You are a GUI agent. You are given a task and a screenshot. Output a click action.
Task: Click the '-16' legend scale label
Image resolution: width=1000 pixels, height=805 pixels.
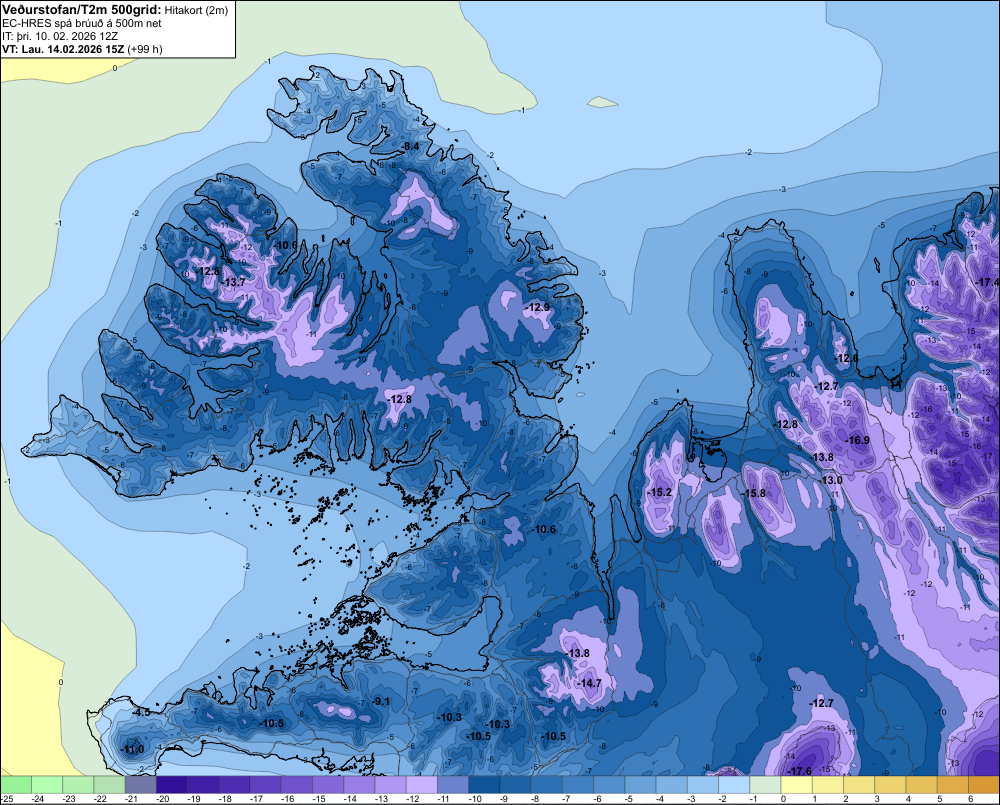[x=288, y=799]
